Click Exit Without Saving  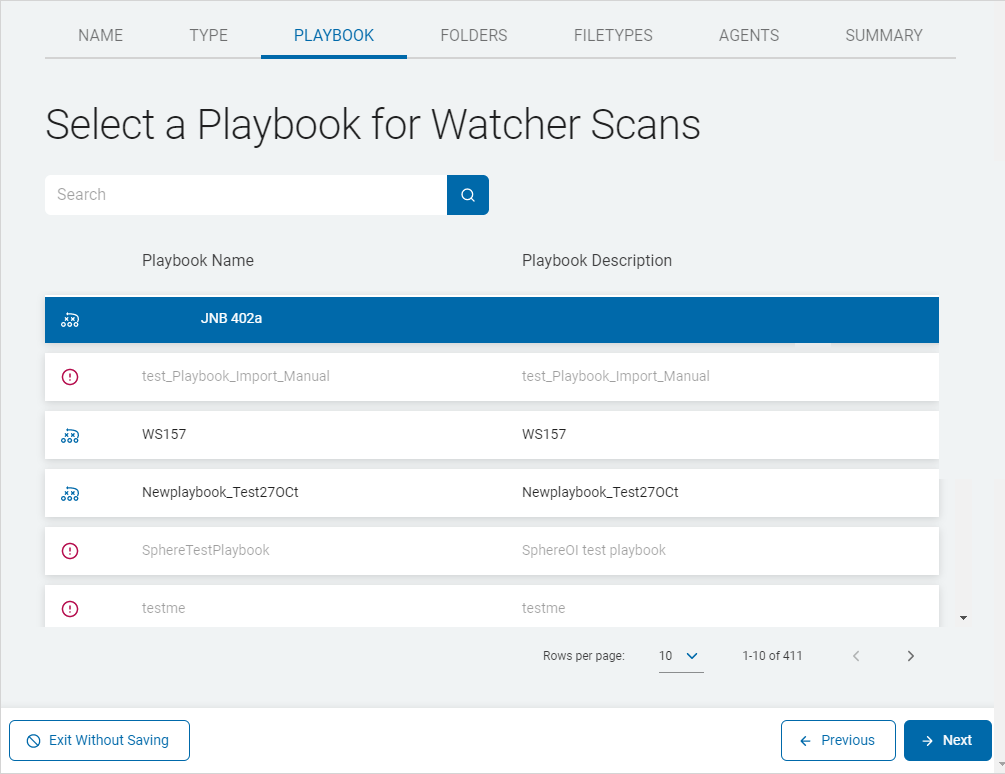[x=99, y=740]
